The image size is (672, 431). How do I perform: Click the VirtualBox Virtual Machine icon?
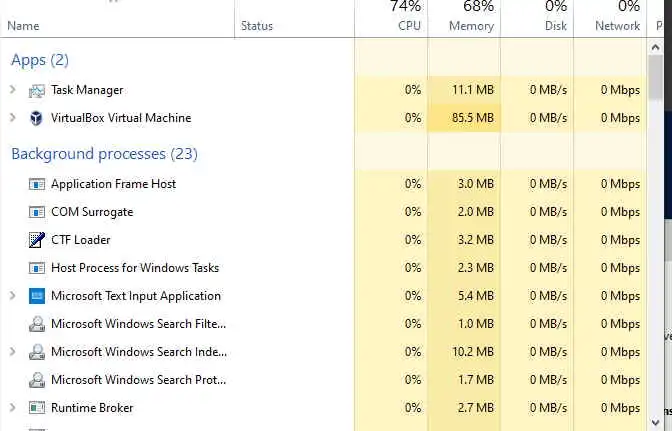pyautogui.click(x=37, y=118)
